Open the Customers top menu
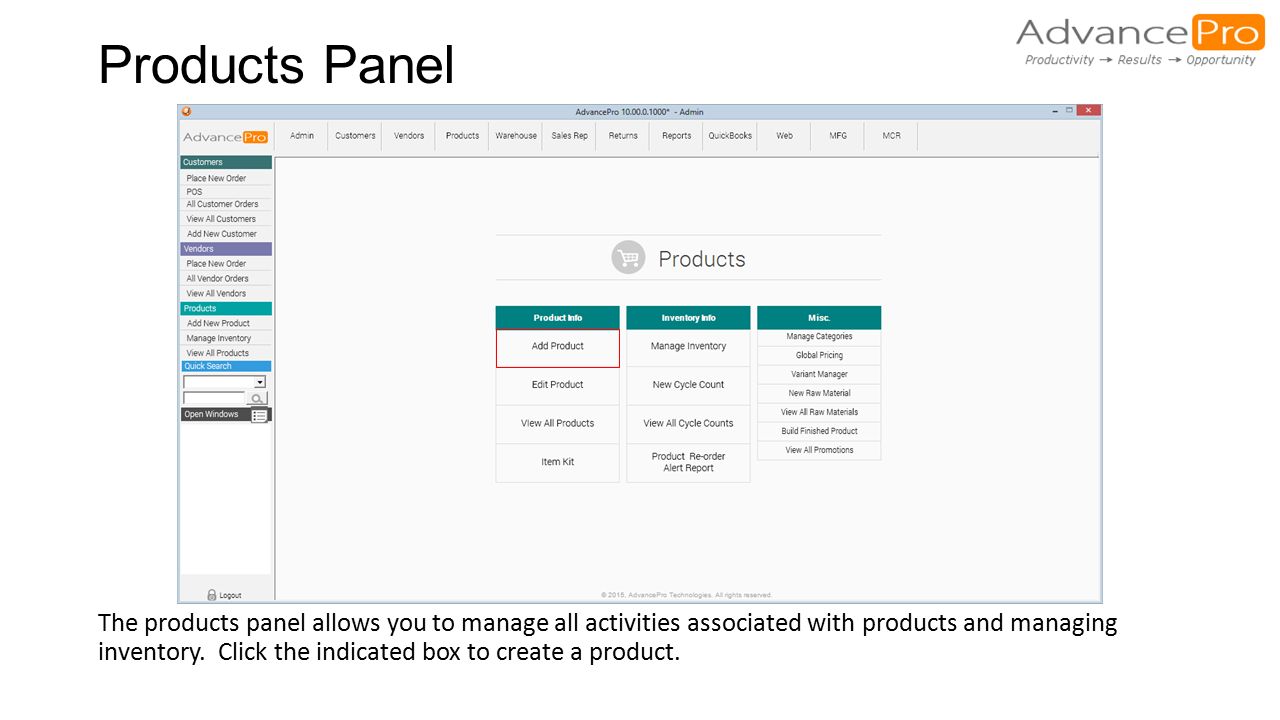This screenshot has width=1280, height=720. tap(355, 136)
